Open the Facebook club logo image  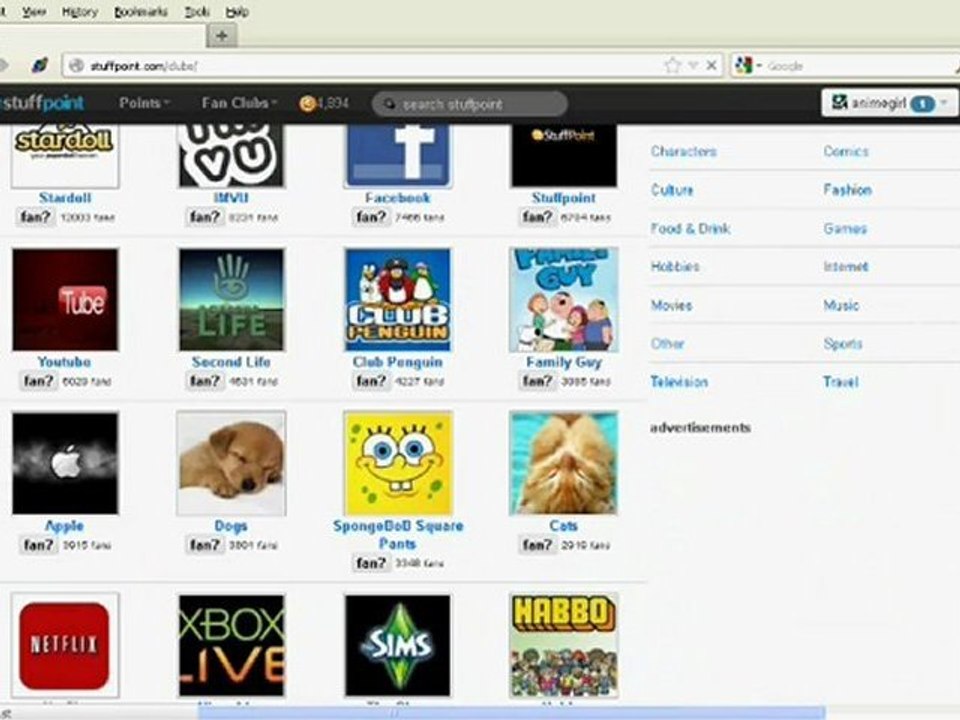coord(398,156)
